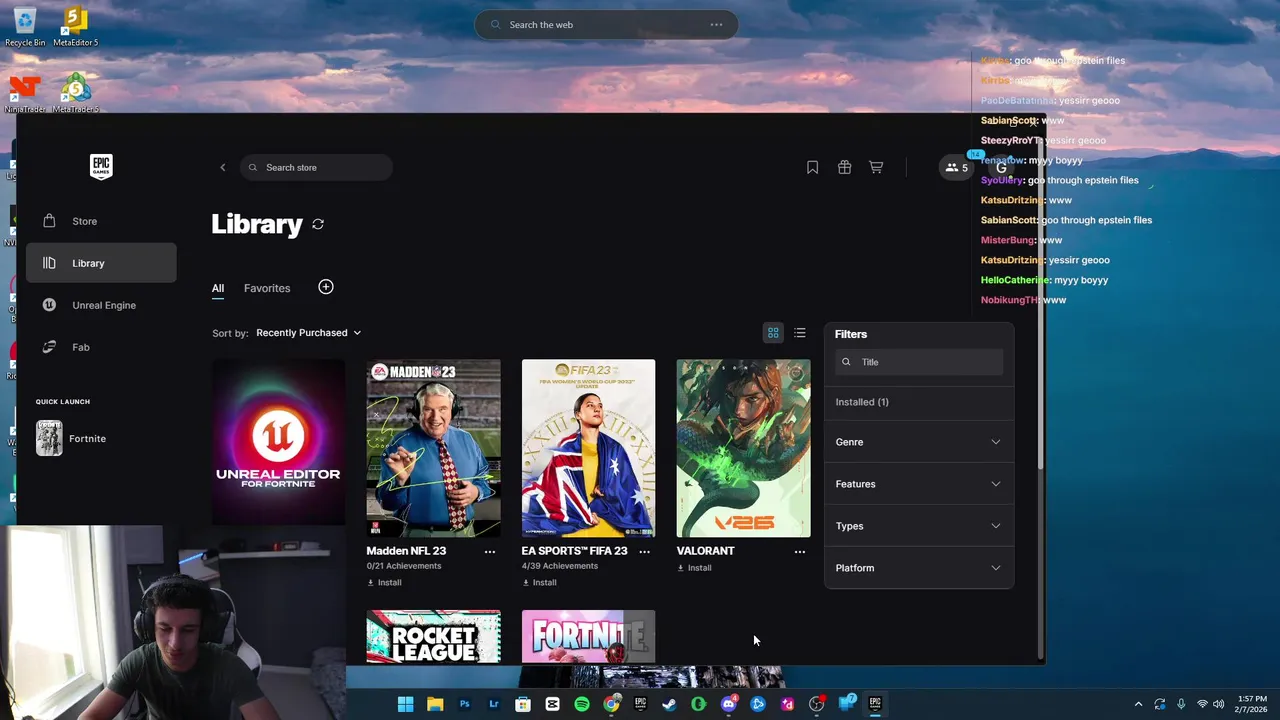Click the Madden NFL 23 title
Screen dimensions: 1280x720
[406, 551]
